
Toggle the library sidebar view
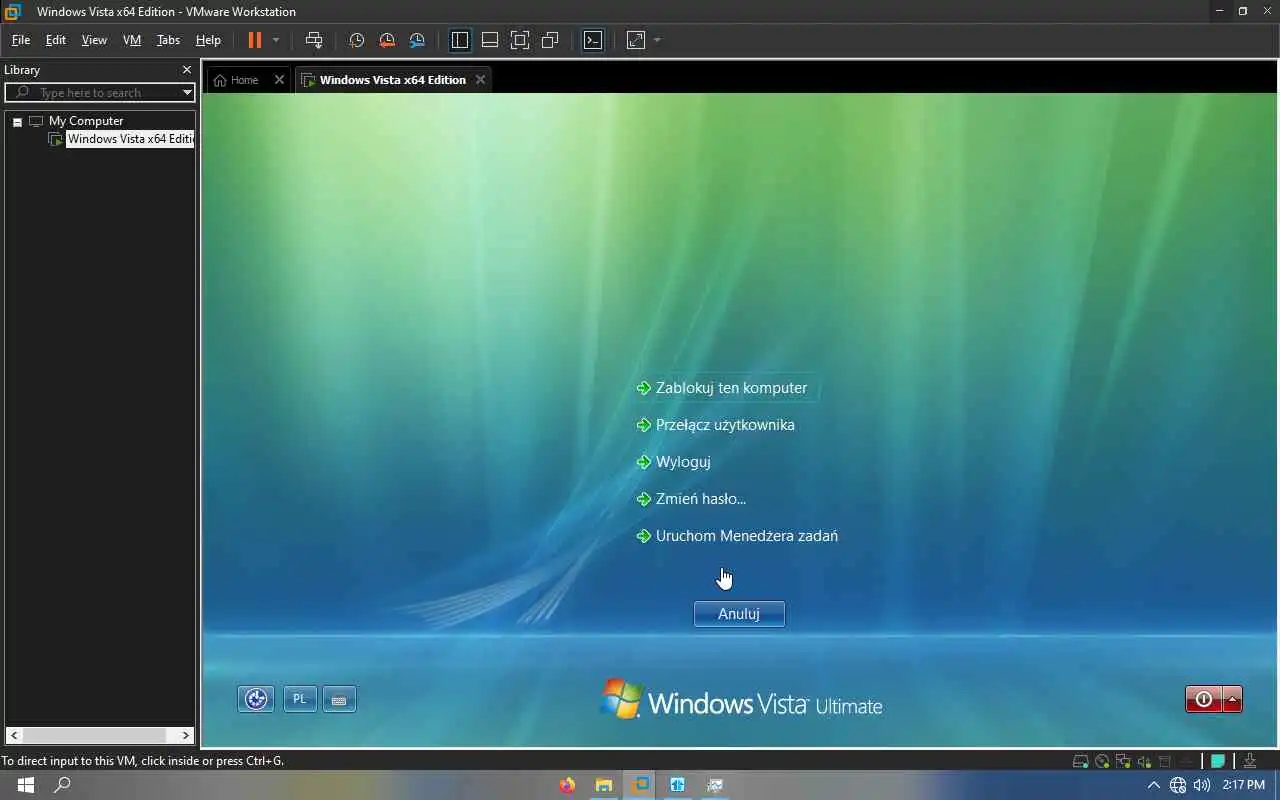(460, 40)
